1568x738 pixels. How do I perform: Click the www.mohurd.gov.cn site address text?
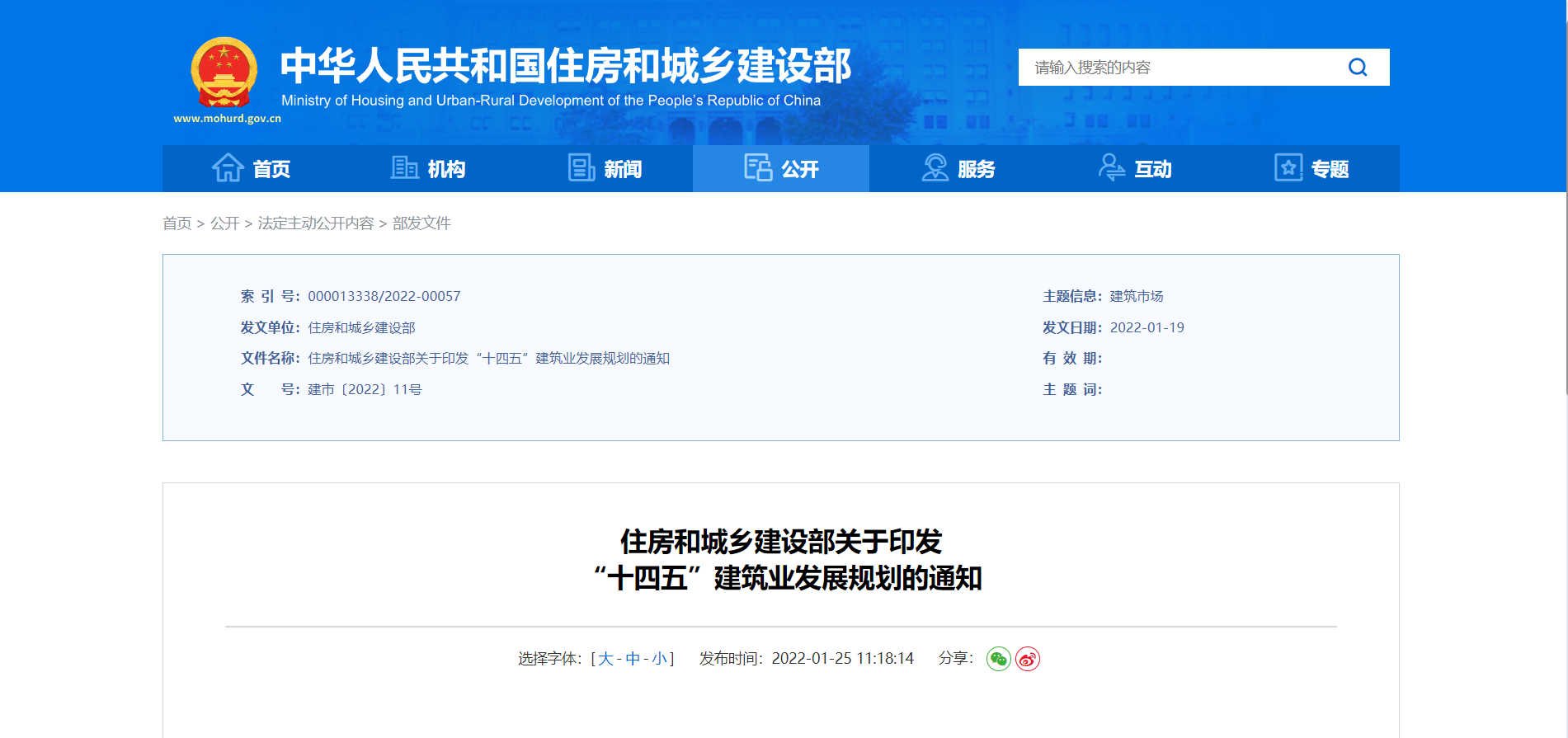tap(227, 119)
